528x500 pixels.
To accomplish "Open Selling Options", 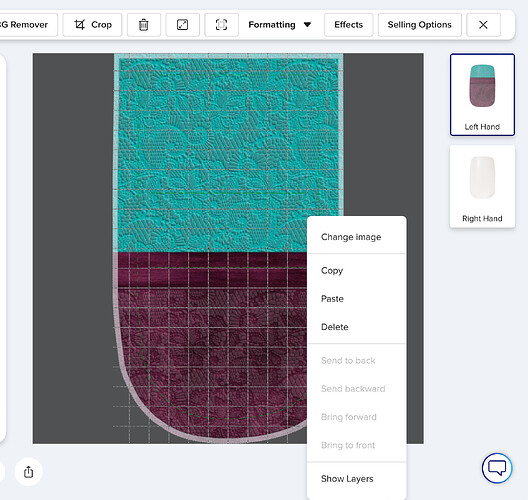I will click(420, 25).
